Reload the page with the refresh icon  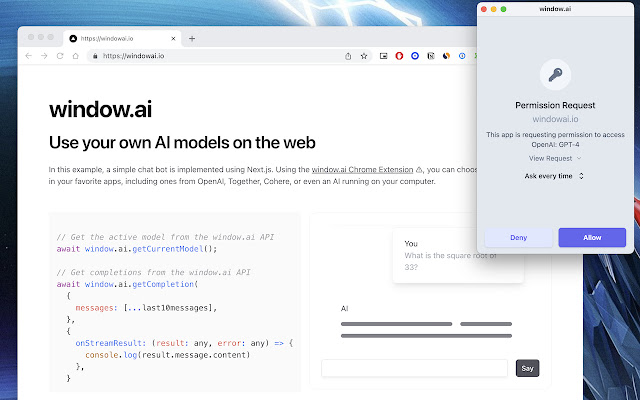[60, 56]
